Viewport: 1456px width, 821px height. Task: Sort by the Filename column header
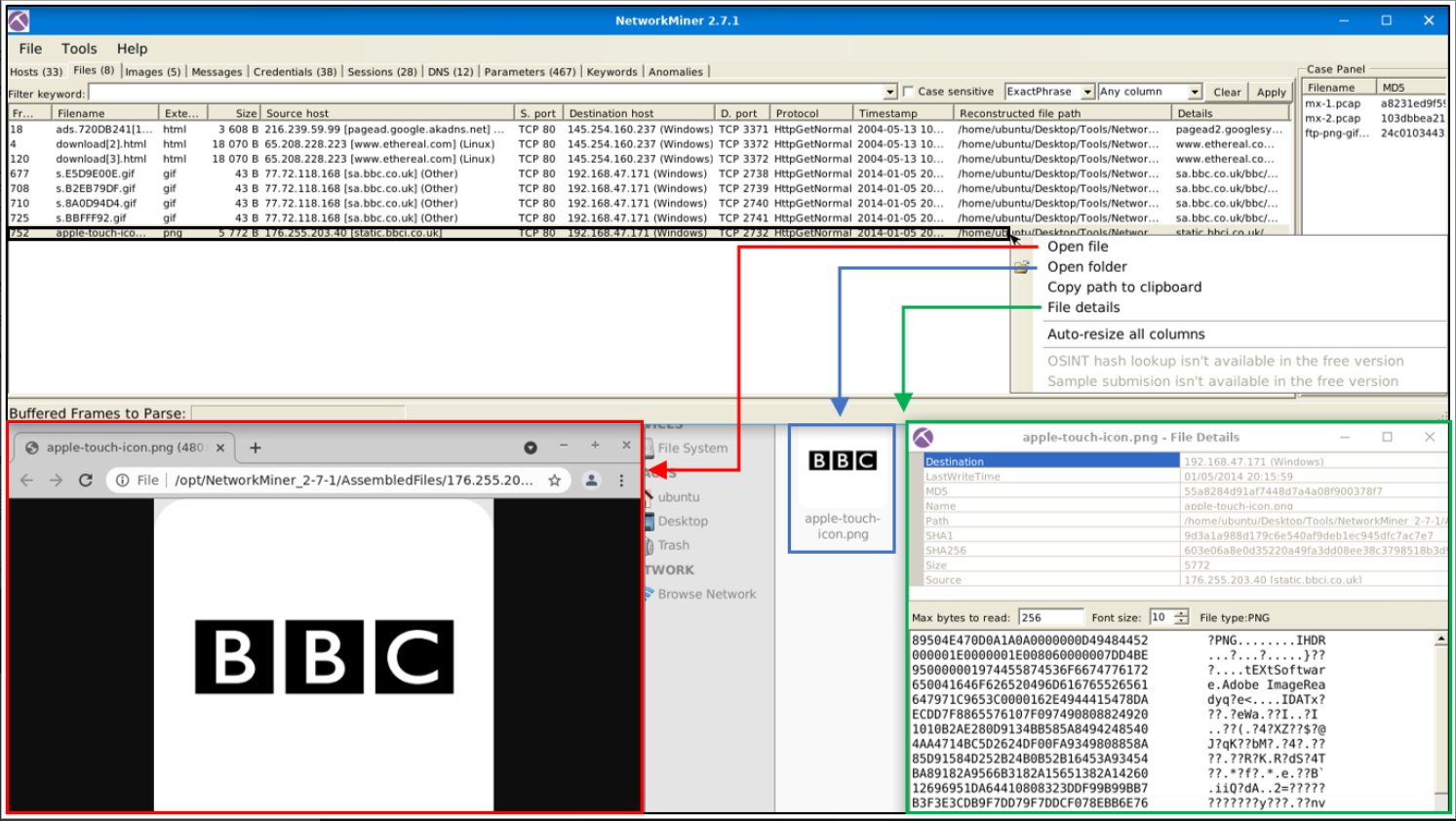[105, 114]
